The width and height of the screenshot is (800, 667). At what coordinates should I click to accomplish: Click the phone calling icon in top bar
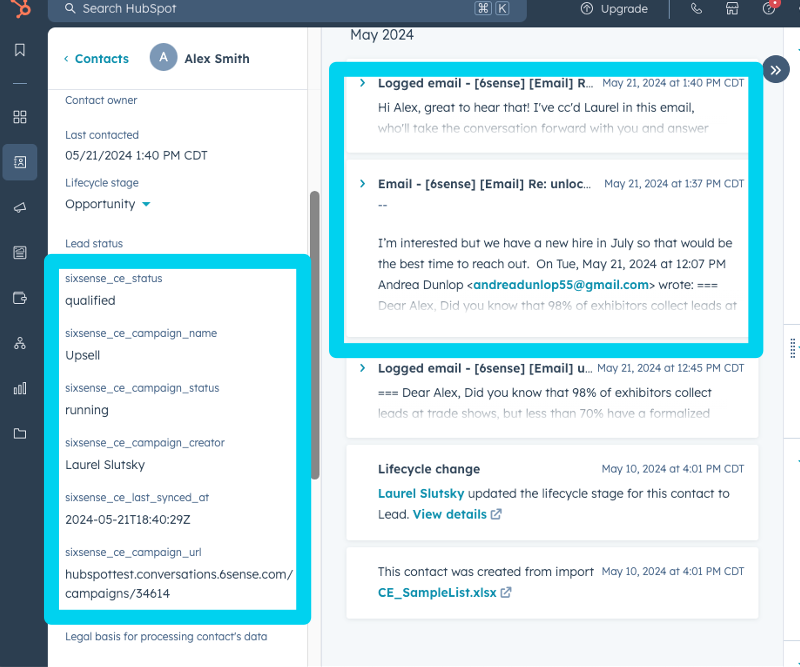[x=696, y=9]
